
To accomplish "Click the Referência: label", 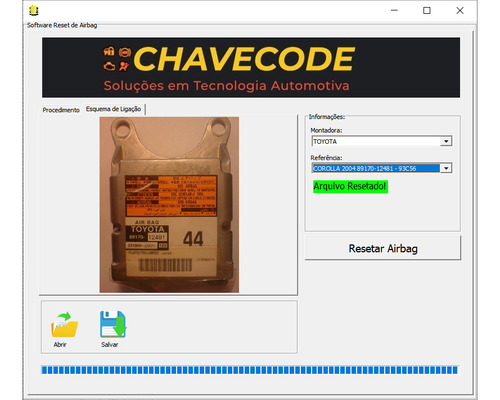I will [326, 158].
